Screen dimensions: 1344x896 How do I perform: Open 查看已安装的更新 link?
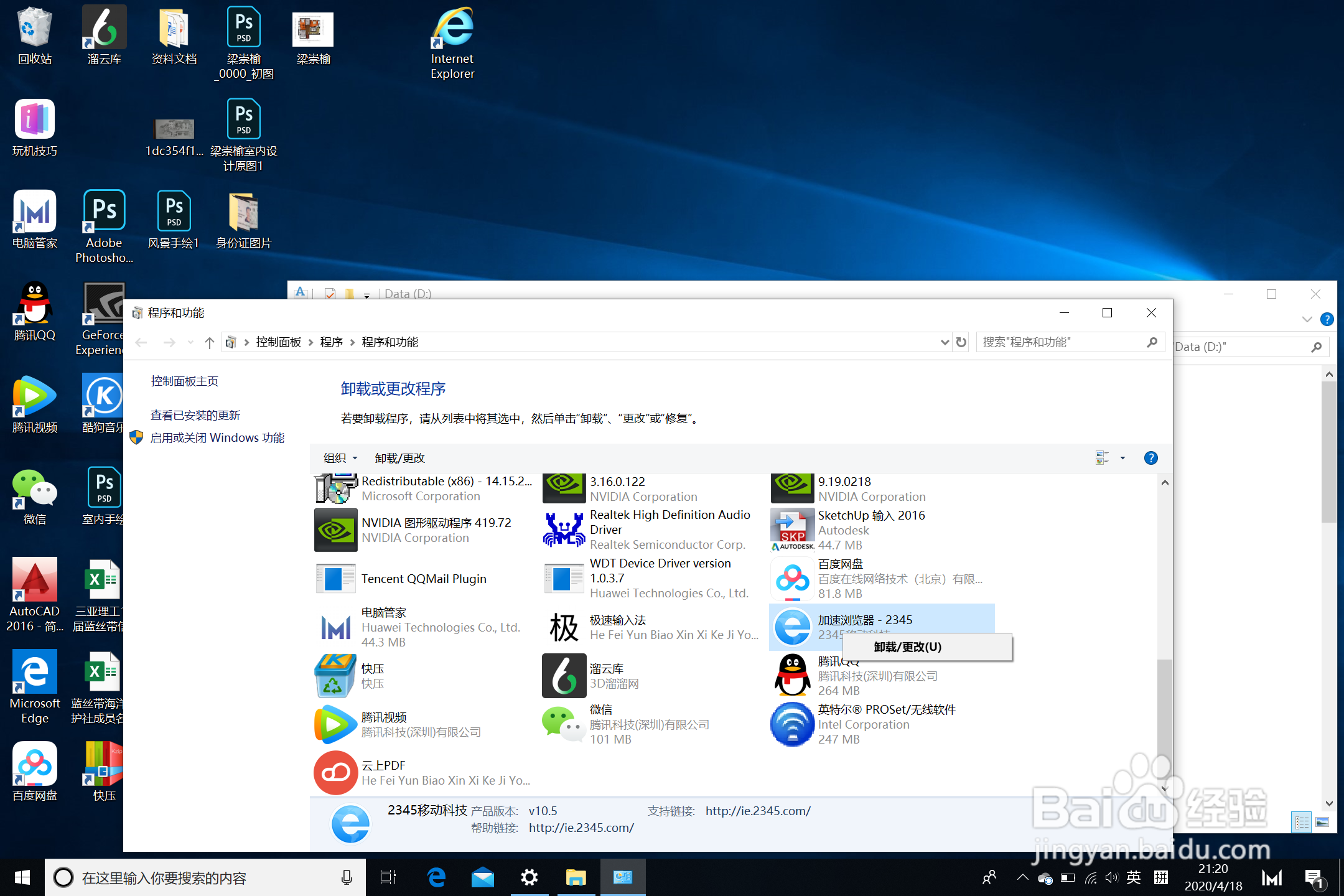click(195, 415)
